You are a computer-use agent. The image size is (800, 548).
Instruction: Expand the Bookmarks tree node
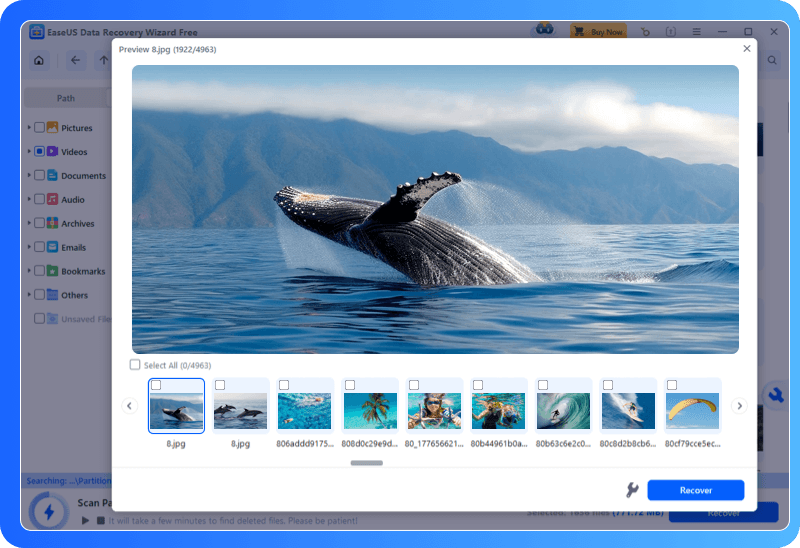click(29, 270)
